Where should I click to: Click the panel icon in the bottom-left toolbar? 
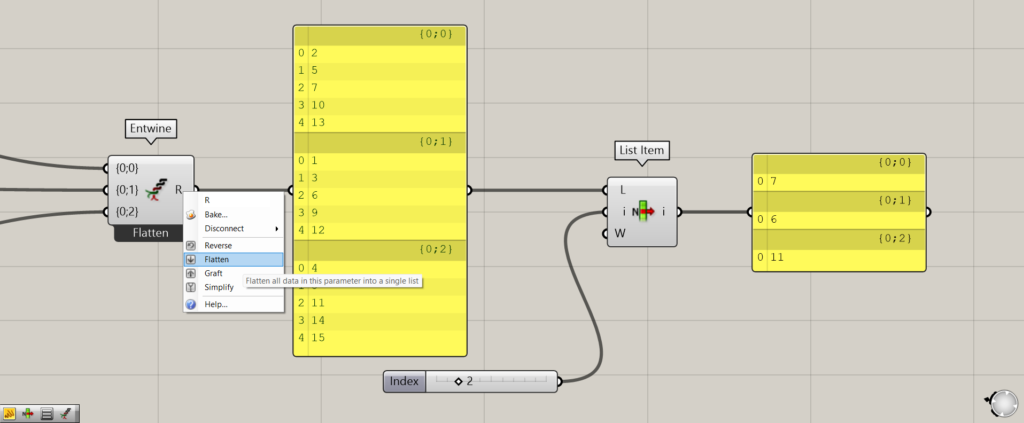point(47,412)
